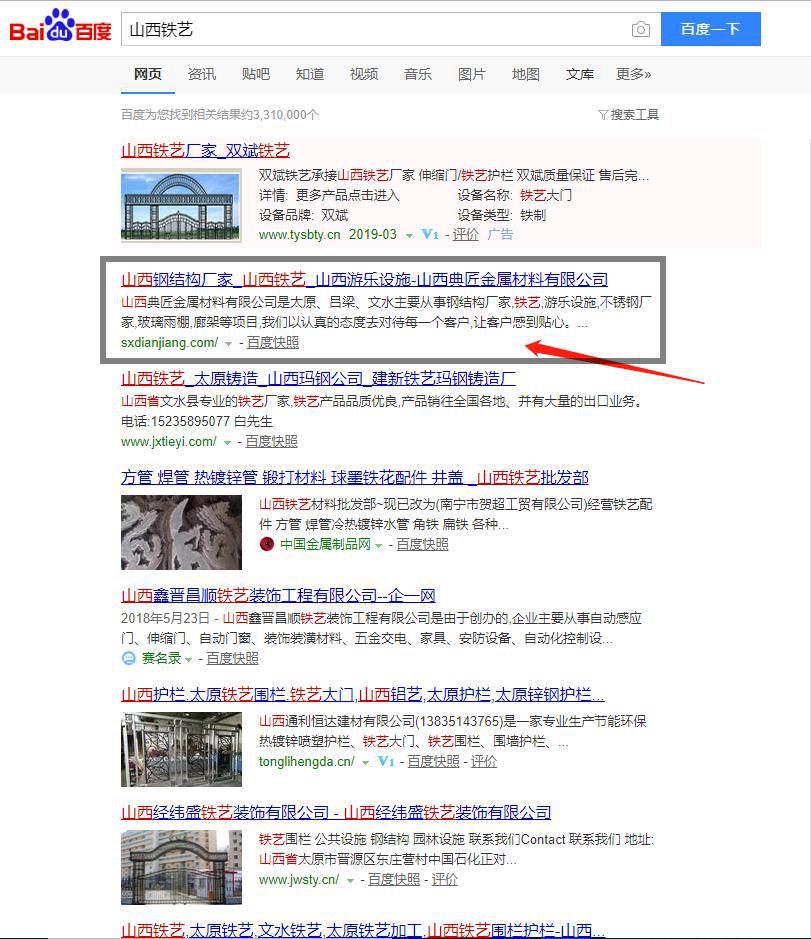811x939 pixels.
Task: Open 更多» to show more categories
Action: pyautogui.click(x=634, y=74)
